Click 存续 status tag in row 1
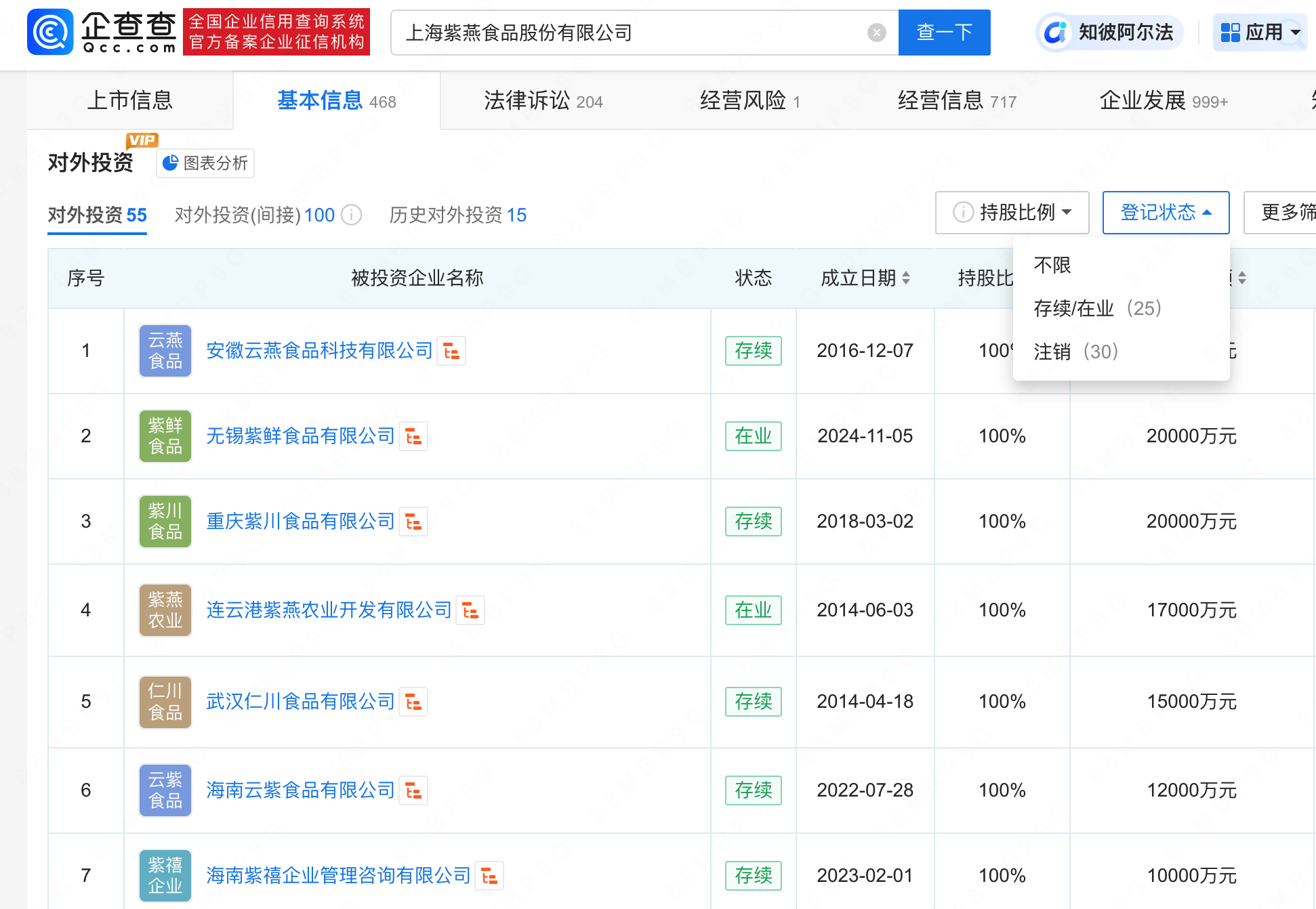 pos(754,351)
